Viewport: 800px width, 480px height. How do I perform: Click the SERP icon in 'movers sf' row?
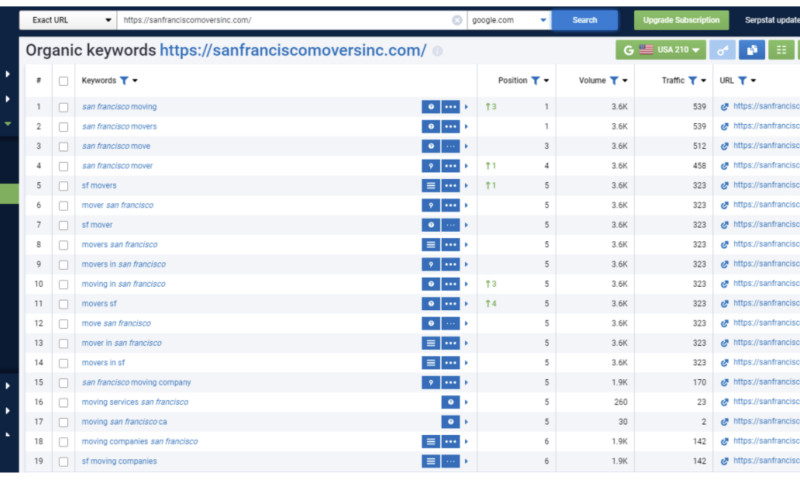[x=431, y=304]
